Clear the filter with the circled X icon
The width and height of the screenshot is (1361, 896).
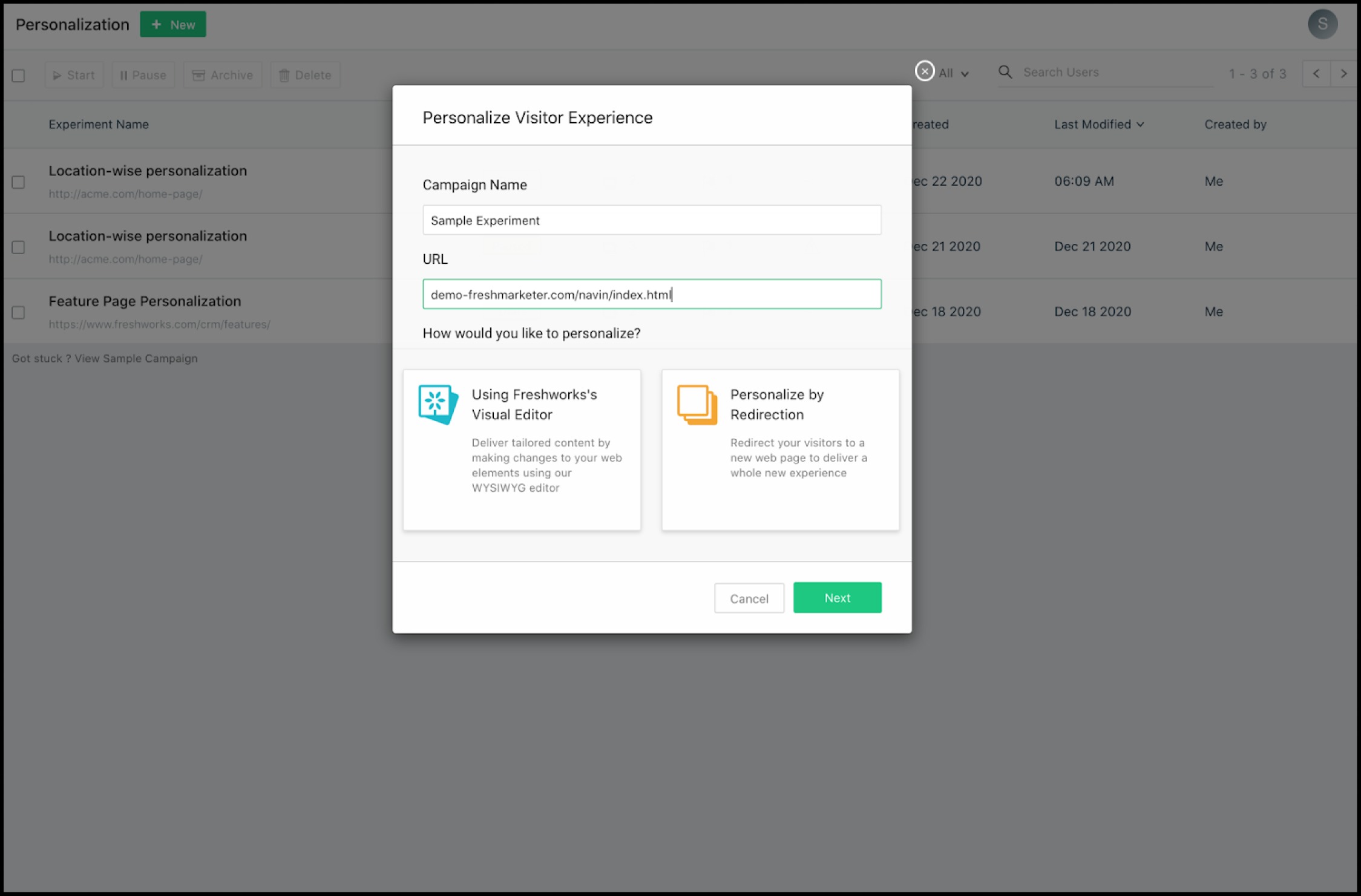(x=924, y=71)
